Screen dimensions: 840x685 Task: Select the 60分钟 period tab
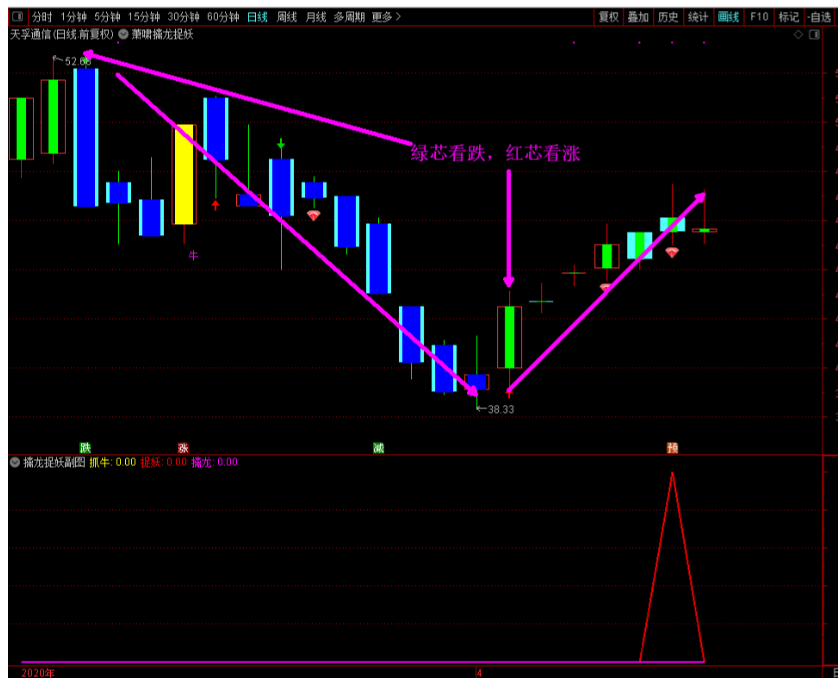223,17
